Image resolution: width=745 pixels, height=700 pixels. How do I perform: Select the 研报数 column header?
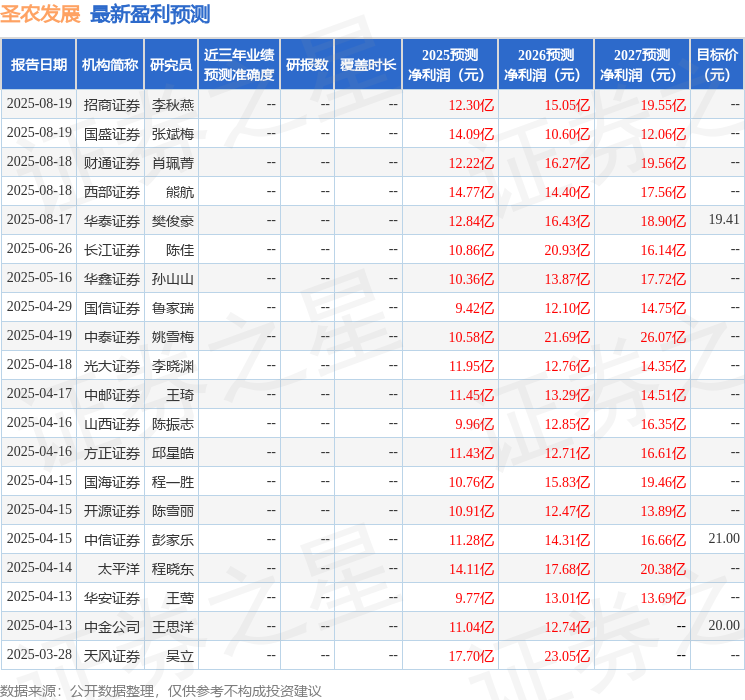coord(307,64)
